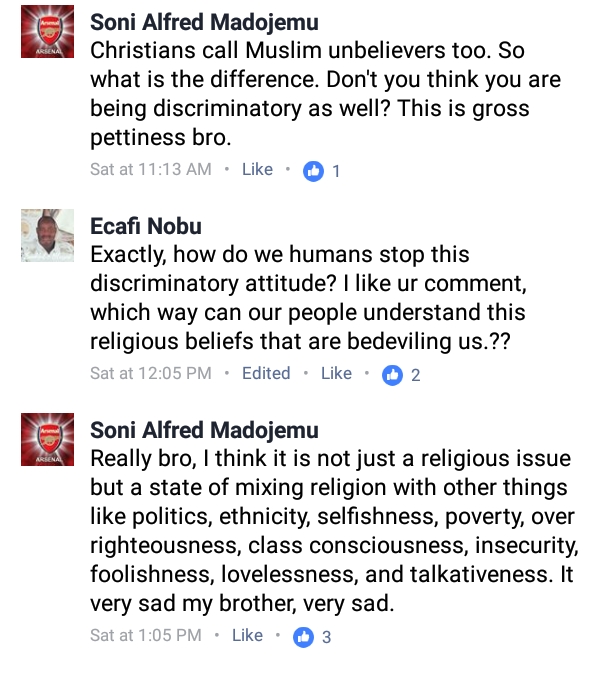Click the "Sat at 12:05 PM" timestamp
The height and width of the screenshot is (677, 600).
pos(151,374)
